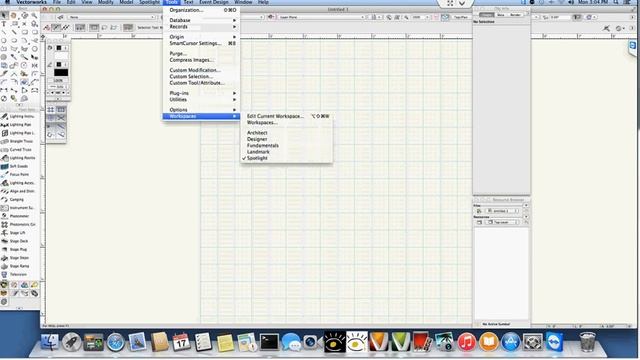Toggle grid snapping in the Snapping palette
The height and width of the screenshot is (360, 640).
tap(51, 109)
